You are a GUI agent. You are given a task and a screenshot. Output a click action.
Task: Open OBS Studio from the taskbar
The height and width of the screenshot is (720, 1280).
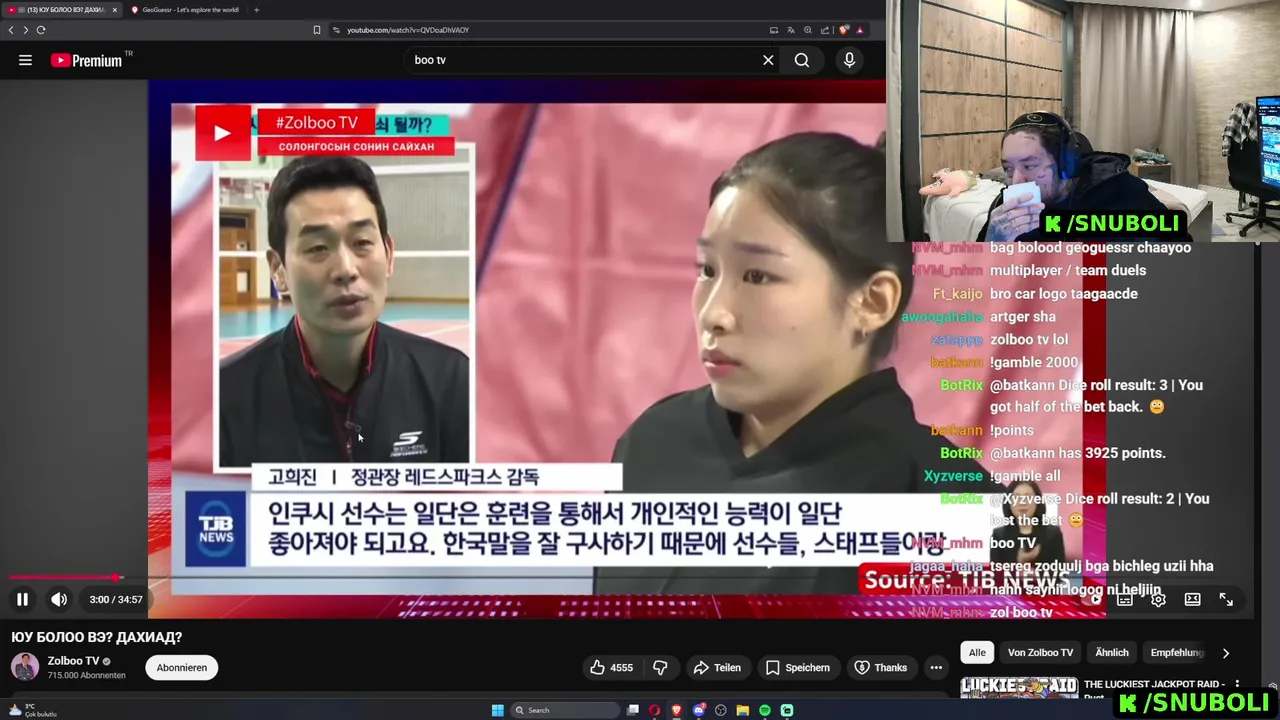720,710
